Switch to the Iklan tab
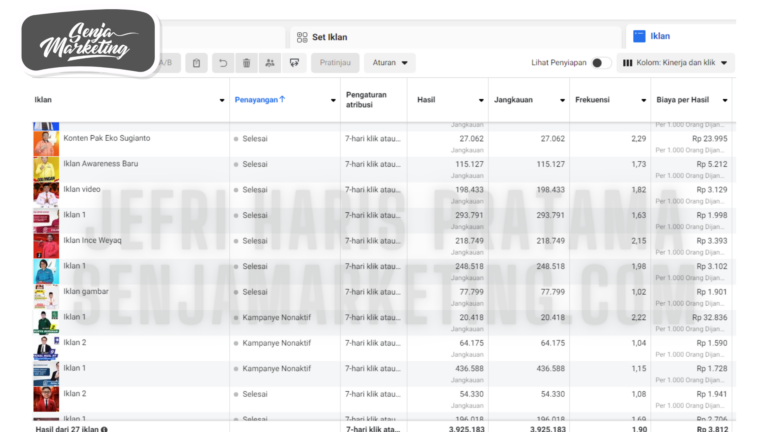Image resolution: width=768 pixels, height=432 pixels. coord(660,36)
